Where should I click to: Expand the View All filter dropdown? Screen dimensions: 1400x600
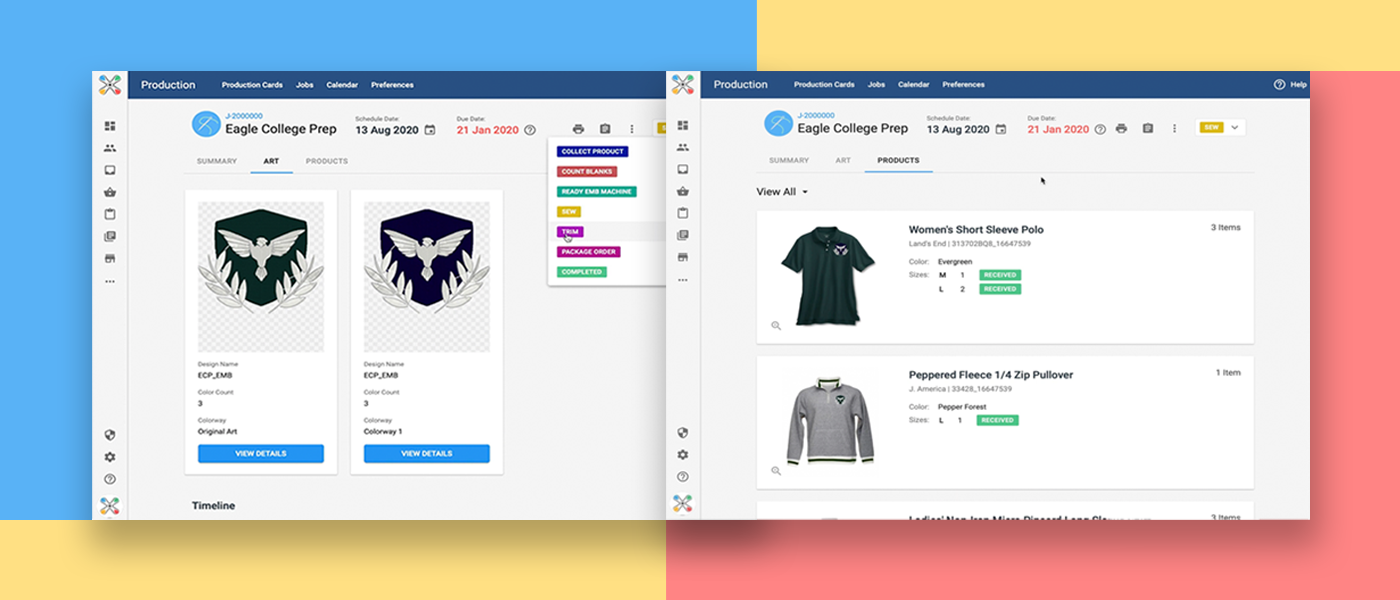782,192
